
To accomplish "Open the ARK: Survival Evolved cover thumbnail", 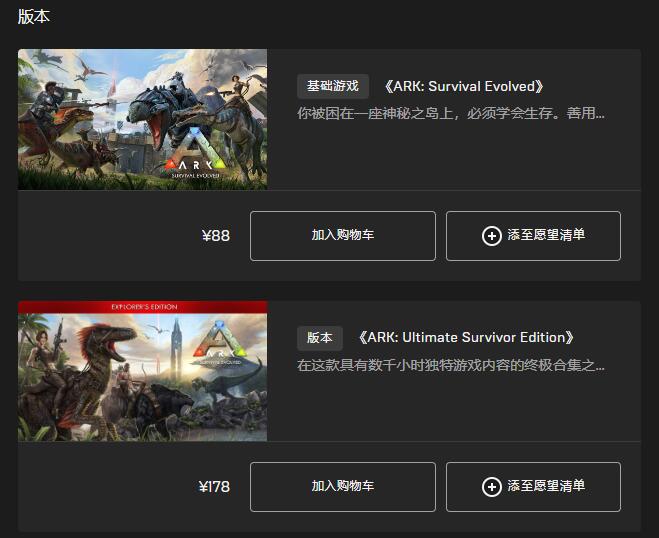I will 142,119.
